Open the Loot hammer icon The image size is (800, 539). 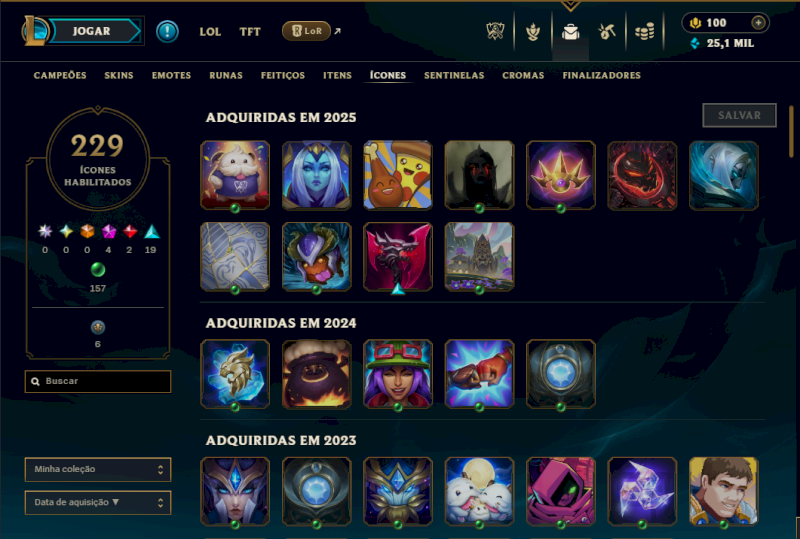pos(607,32)
